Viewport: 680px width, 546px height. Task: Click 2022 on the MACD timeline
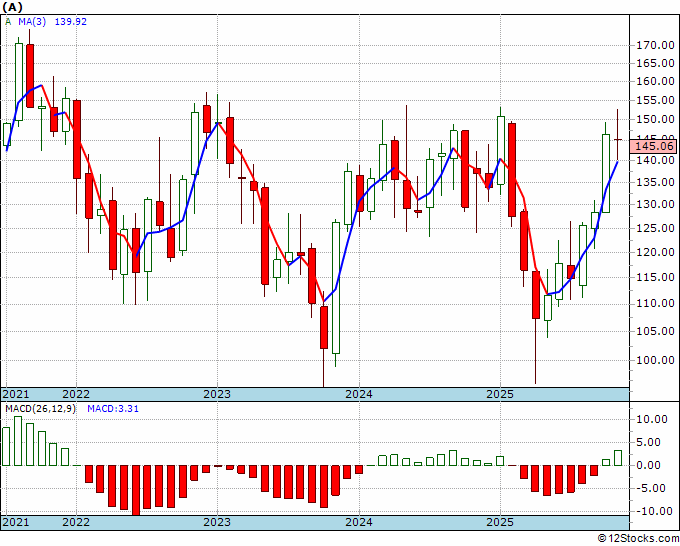click(76, 522)
